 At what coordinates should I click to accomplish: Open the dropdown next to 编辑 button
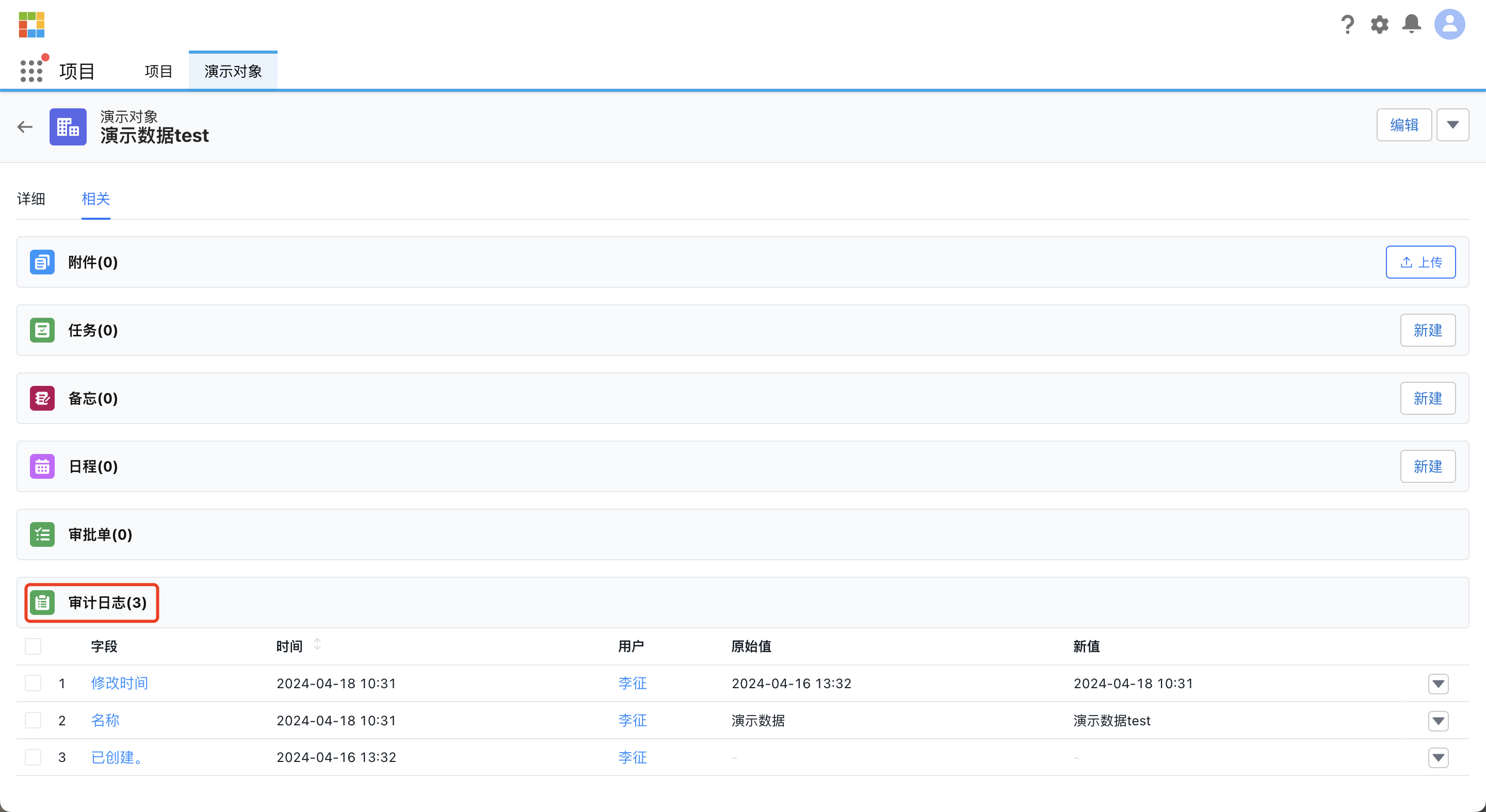(x=1452, y=124)
